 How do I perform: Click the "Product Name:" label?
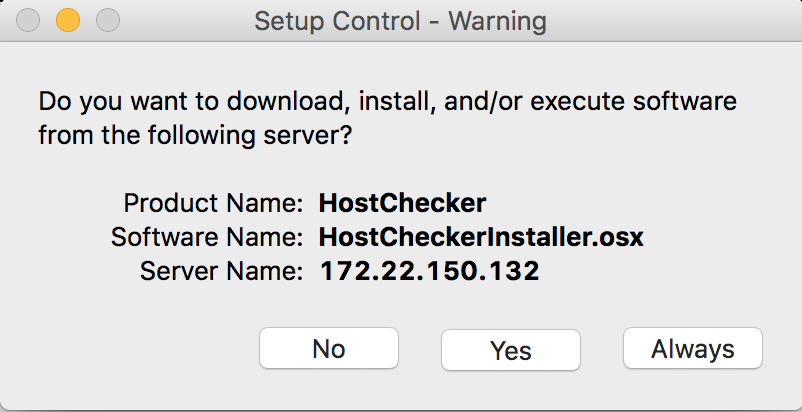(x=213, y=204)
